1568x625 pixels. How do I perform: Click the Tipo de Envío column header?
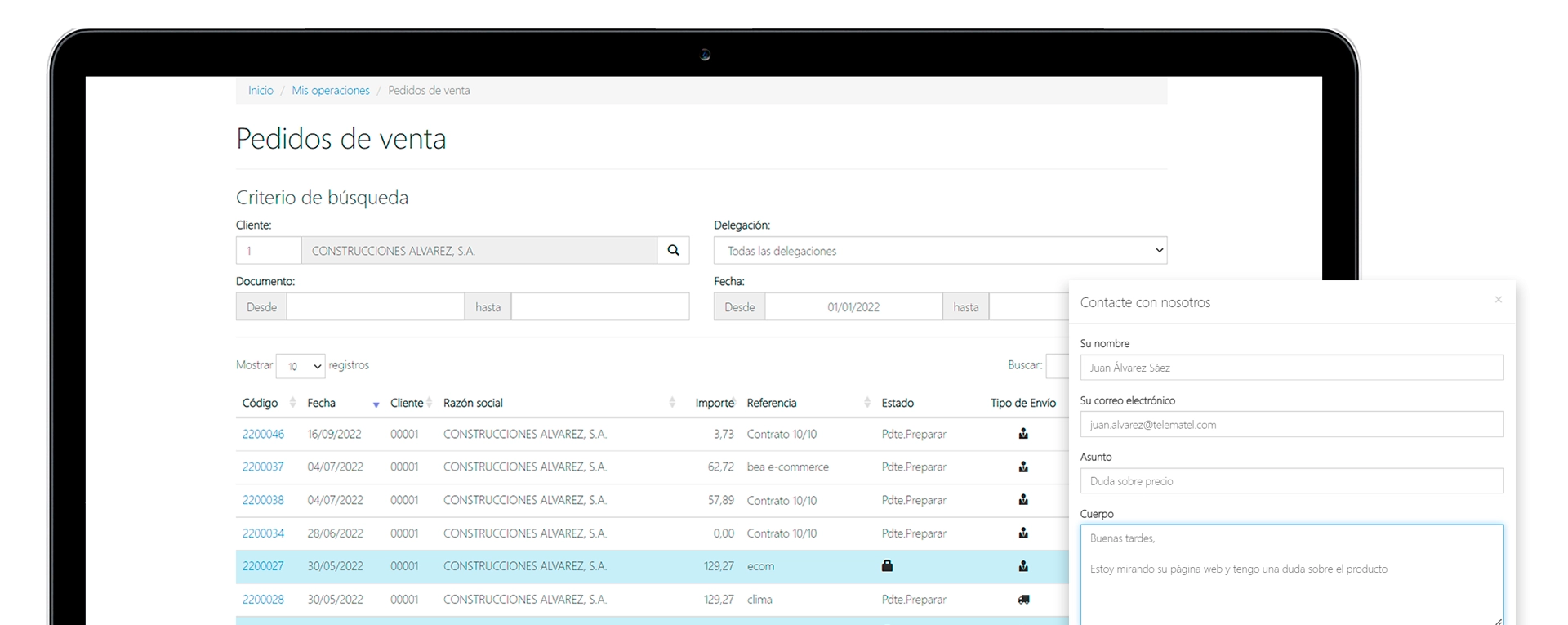[x=1023, y=403]
